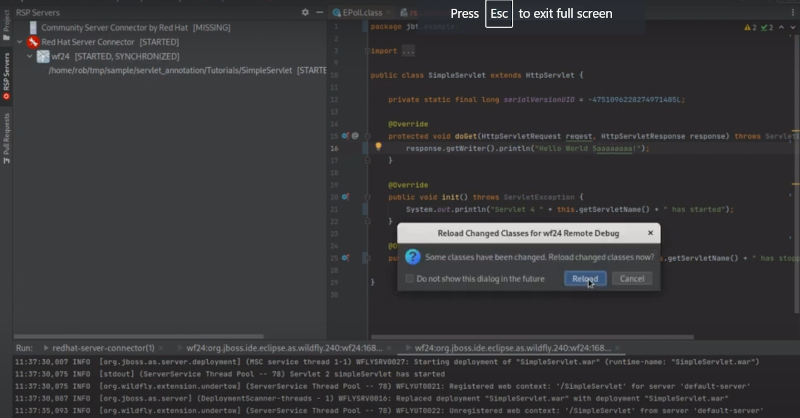This screenshot has height=418, width=800.
Task: Open the Pull Requests sidebar tab
Action: 6,138
